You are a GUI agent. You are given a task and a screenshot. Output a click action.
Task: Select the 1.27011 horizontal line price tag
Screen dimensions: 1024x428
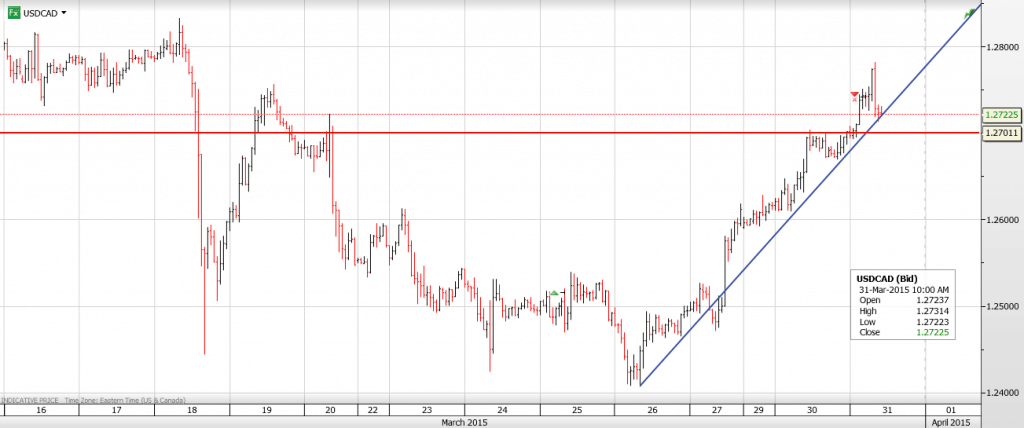1001,131
